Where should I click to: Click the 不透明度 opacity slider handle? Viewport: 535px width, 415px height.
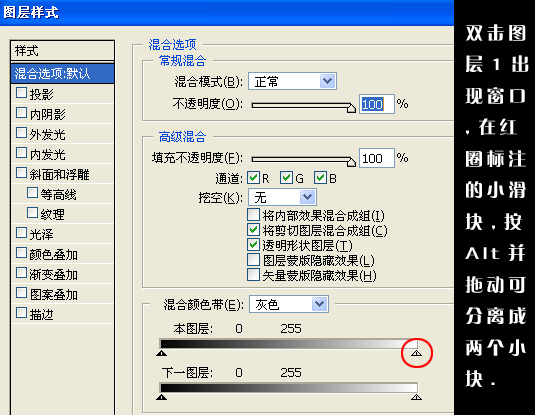(x=351, y=108)
